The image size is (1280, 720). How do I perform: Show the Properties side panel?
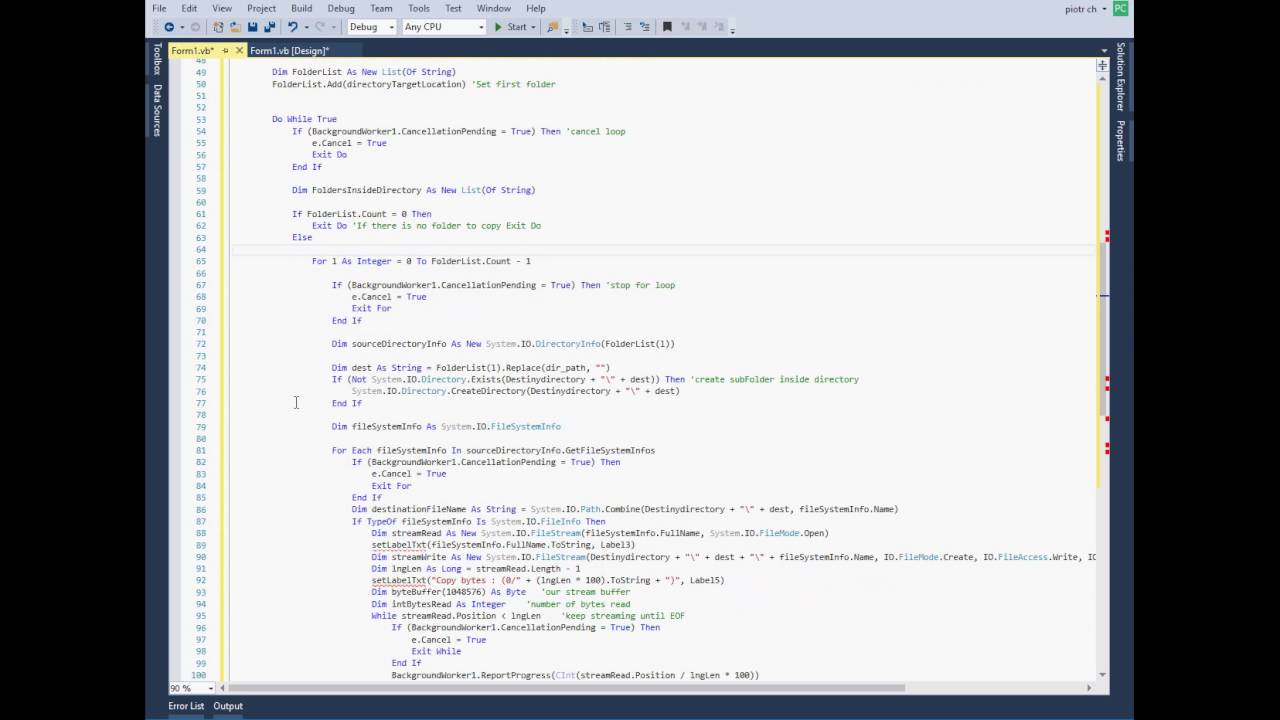click(1120, 140)
